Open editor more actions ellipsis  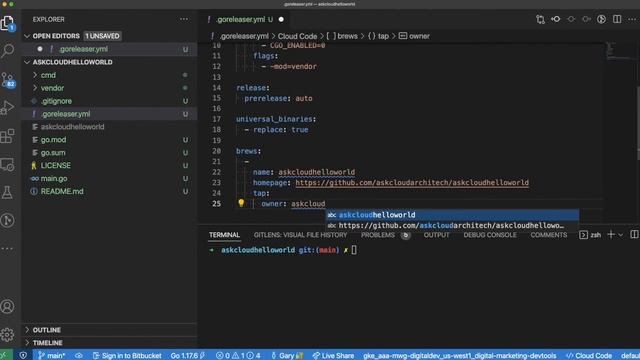632,19
